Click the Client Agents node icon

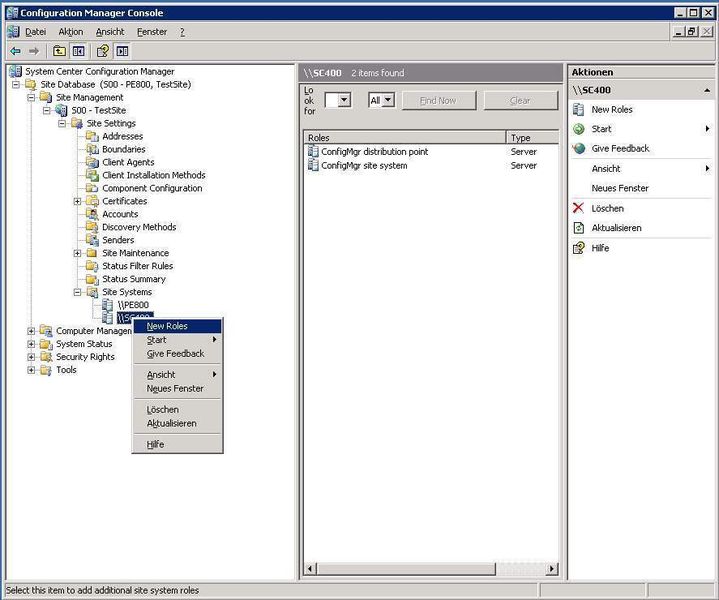point(92,162)
